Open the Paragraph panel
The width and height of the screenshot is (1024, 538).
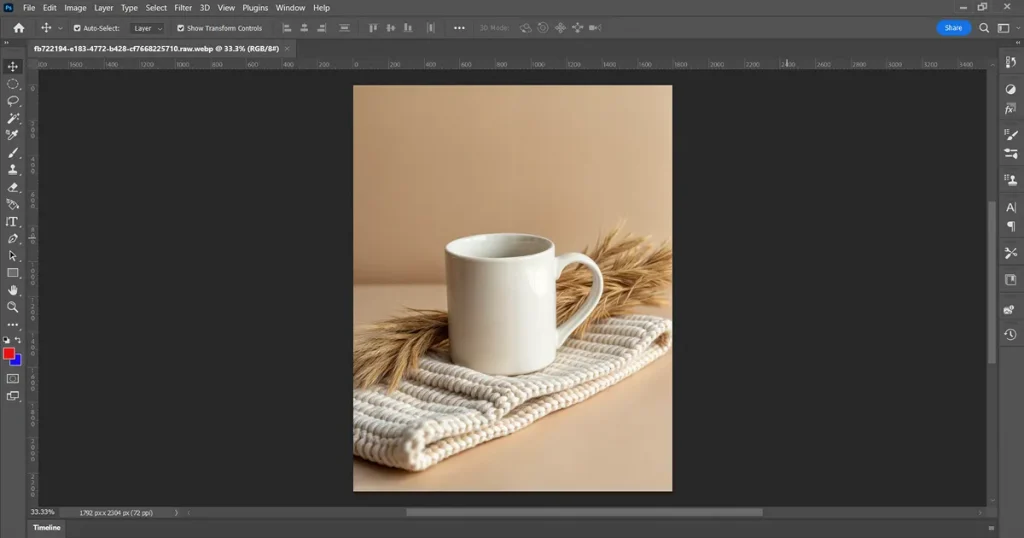(1010, 226)
